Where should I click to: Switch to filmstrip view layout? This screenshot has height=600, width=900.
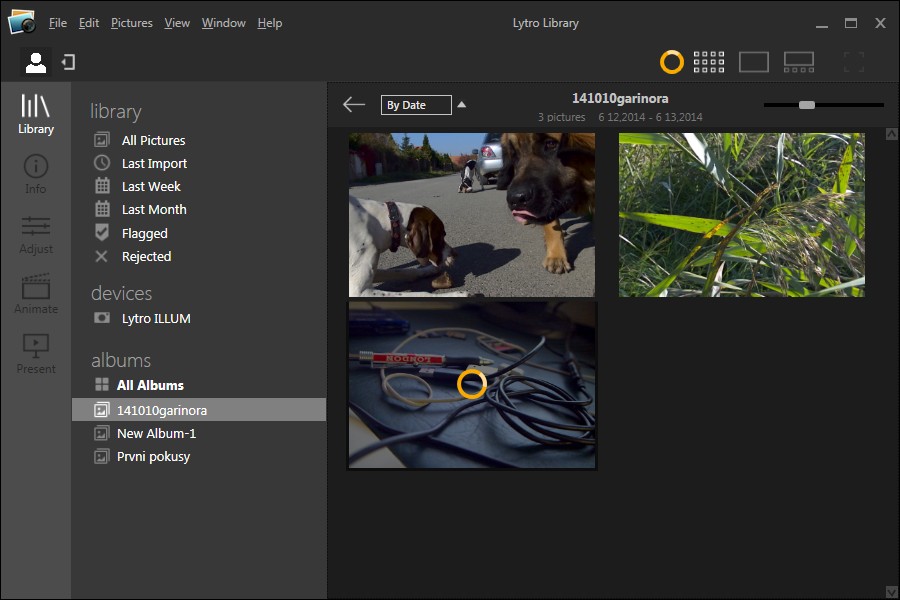[x=798, y=62]
